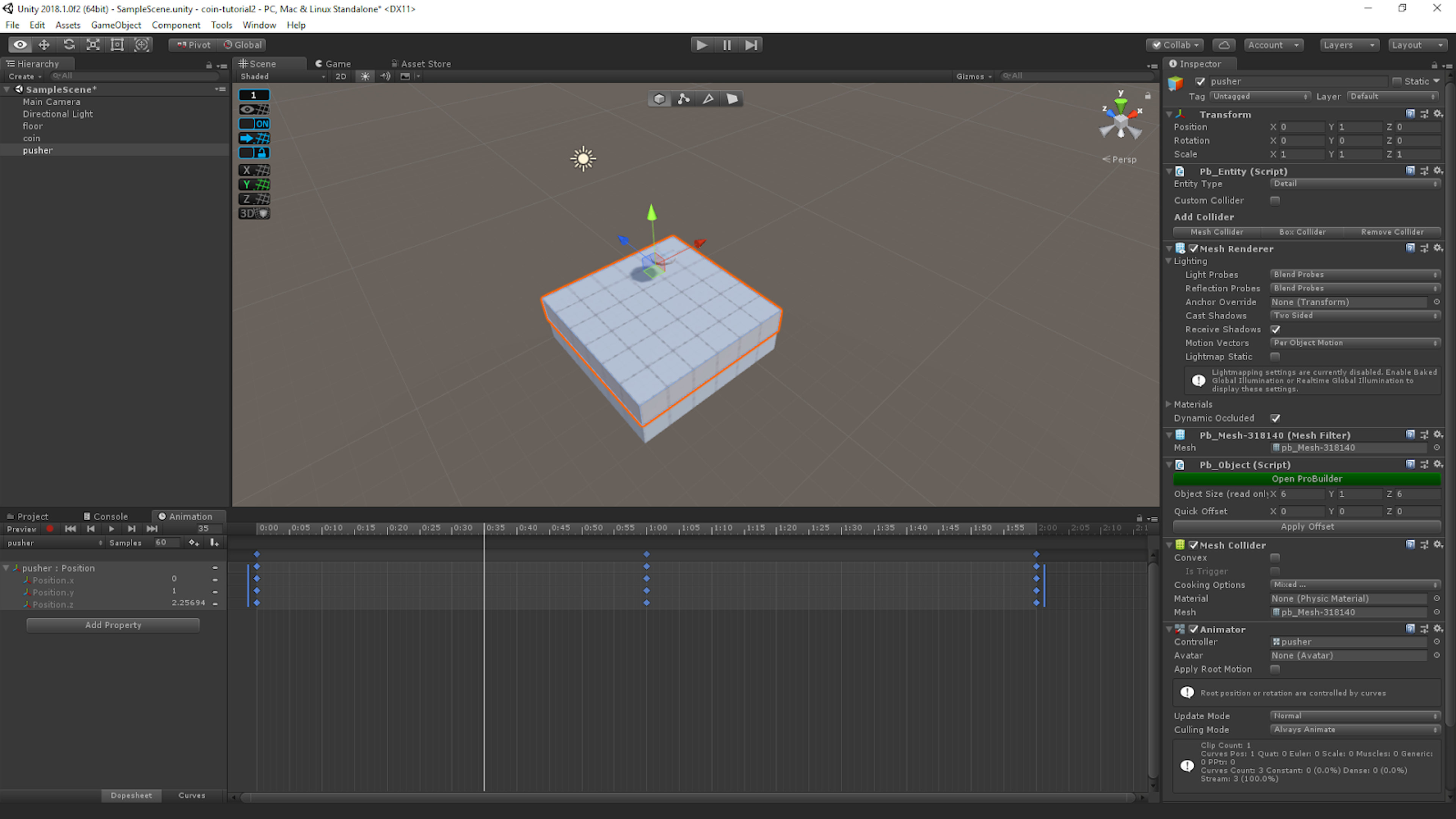Uncheck Receive Shadows checkbox
This screenshot has height=819, width=1456.
[x=1275, y=329]
